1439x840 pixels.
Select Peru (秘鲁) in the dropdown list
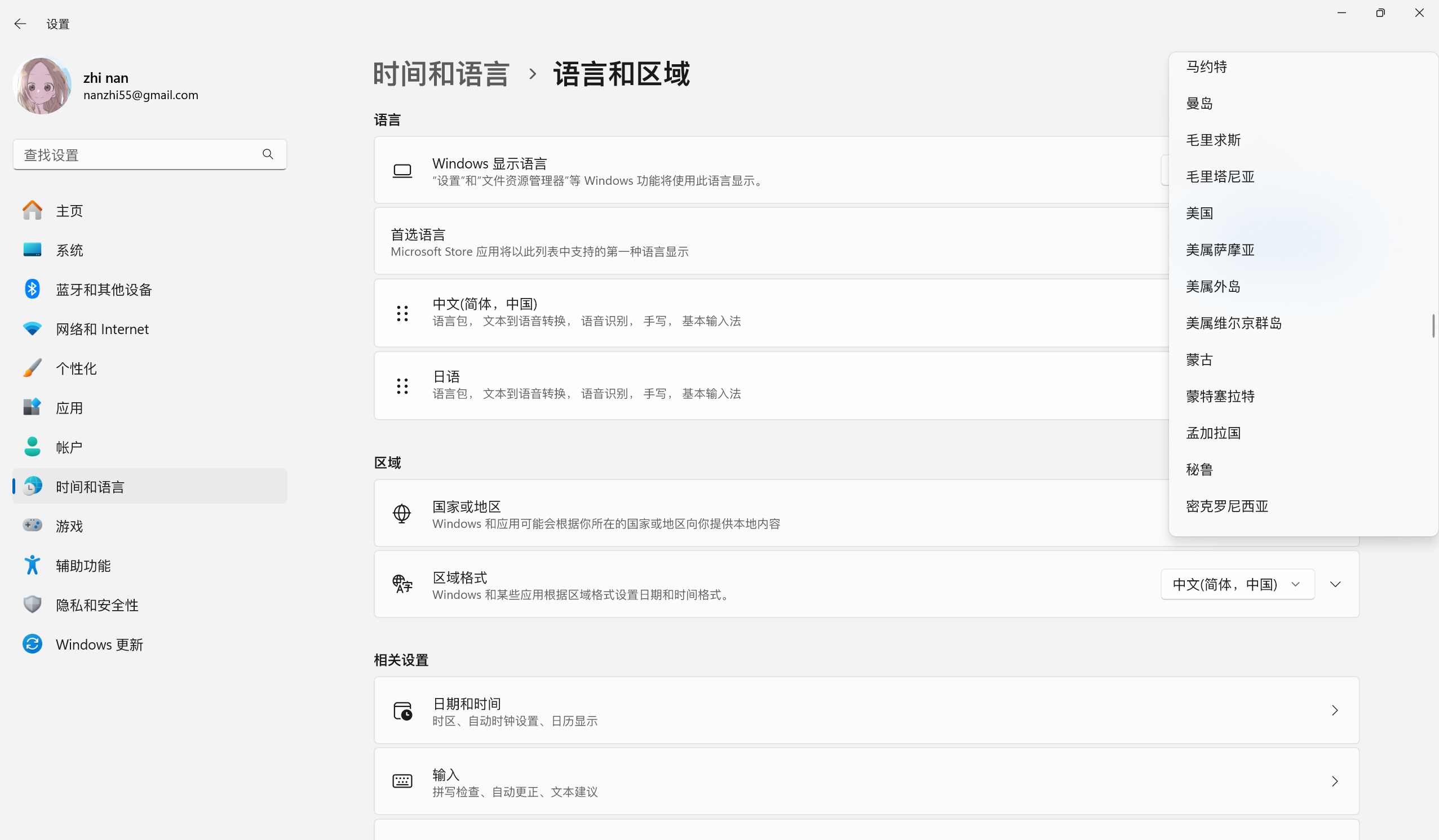[1199, 469]
